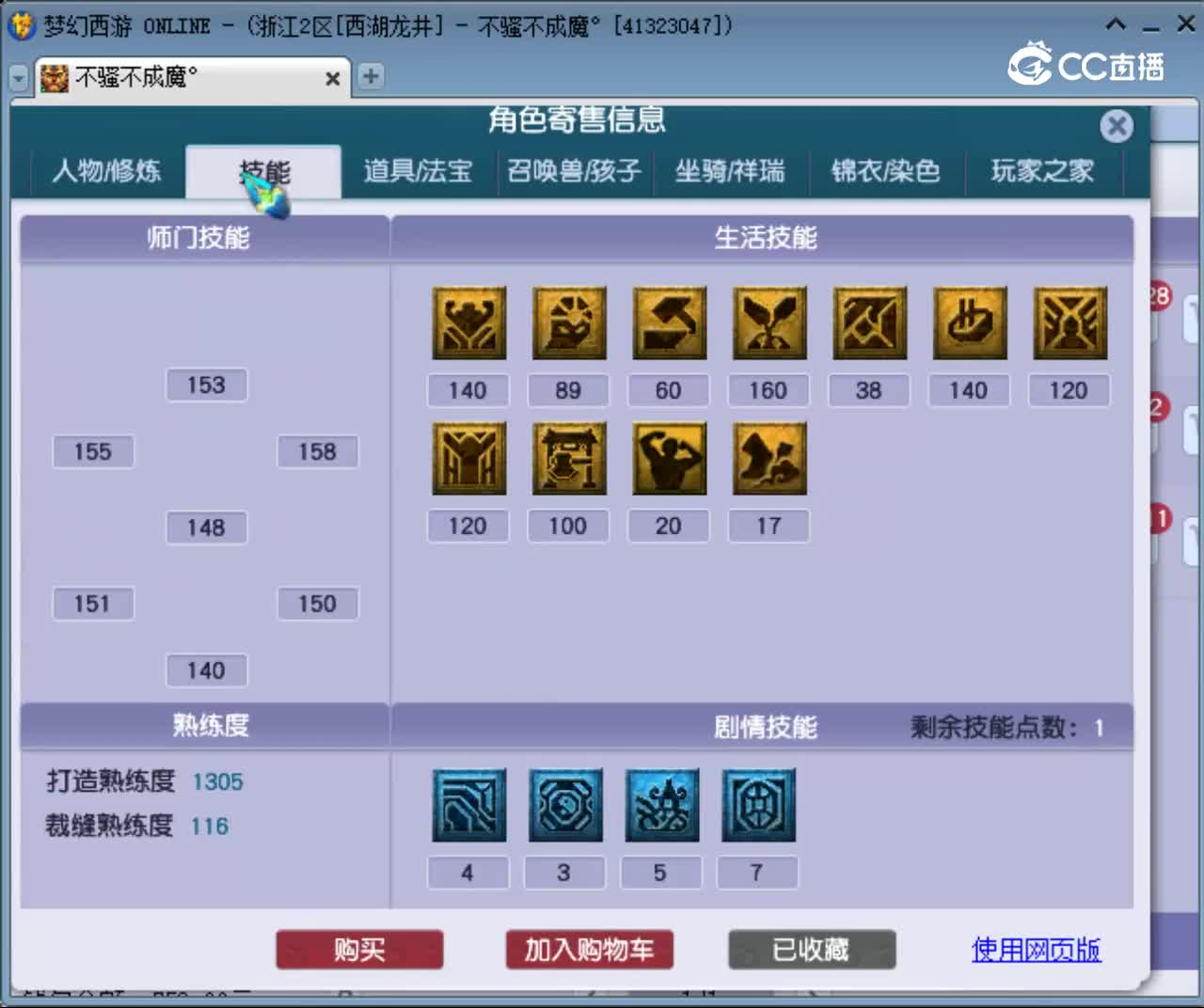Click the blue story skill icon with level 5
Viewport: 1204px width, 1008px height.
[662, 805]
